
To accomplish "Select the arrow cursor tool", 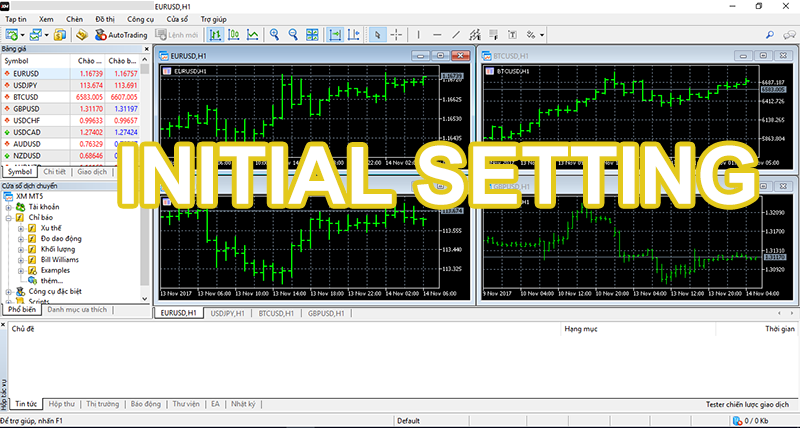I will coord(378,35).
